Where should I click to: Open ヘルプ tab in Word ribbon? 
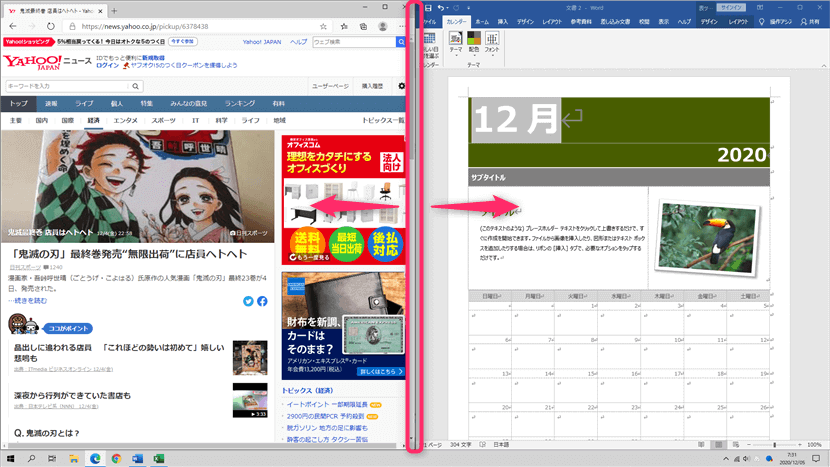tap(684, 22)
